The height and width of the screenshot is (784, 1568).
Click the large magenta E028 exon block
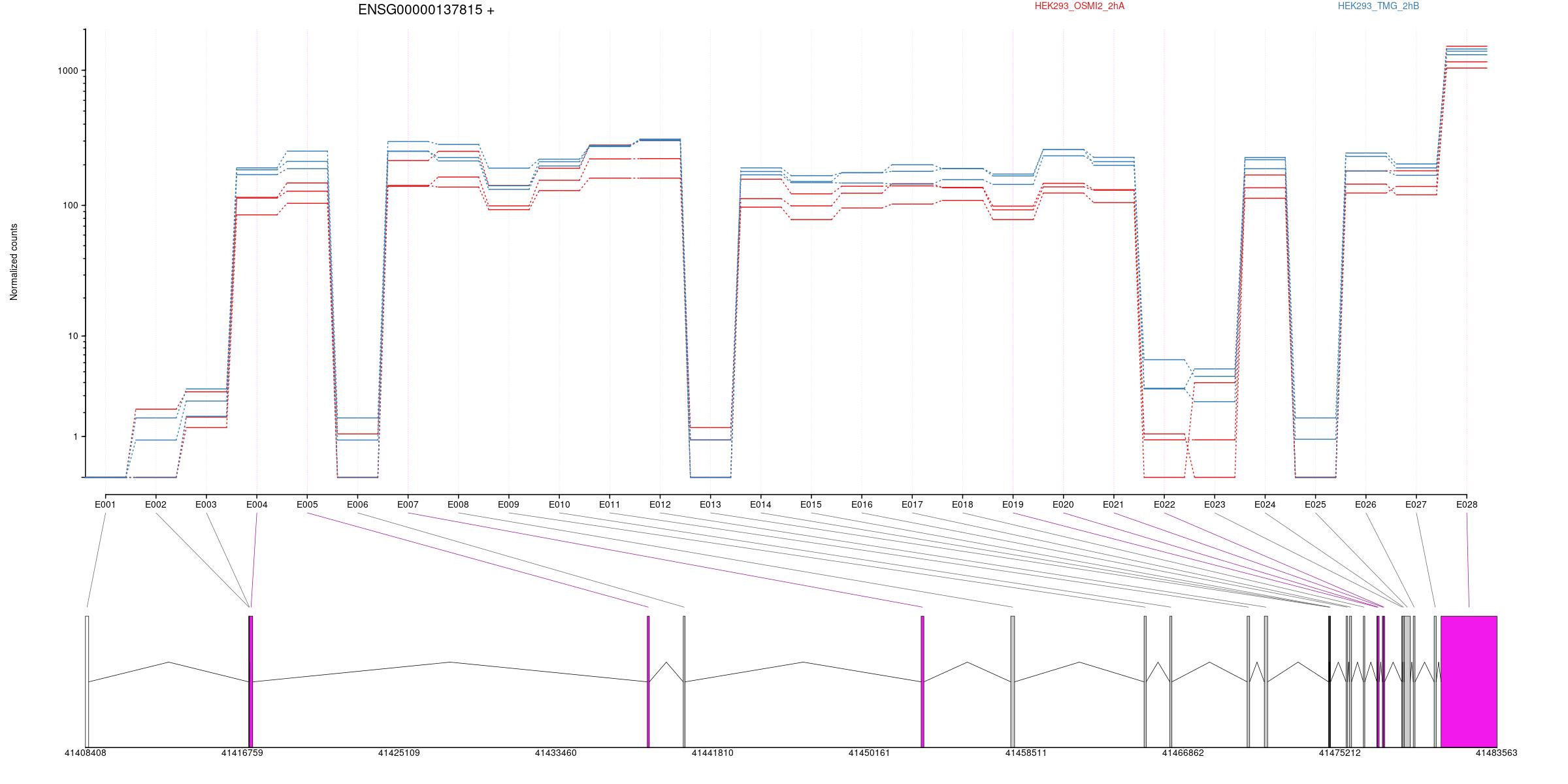click(1469, 681)
